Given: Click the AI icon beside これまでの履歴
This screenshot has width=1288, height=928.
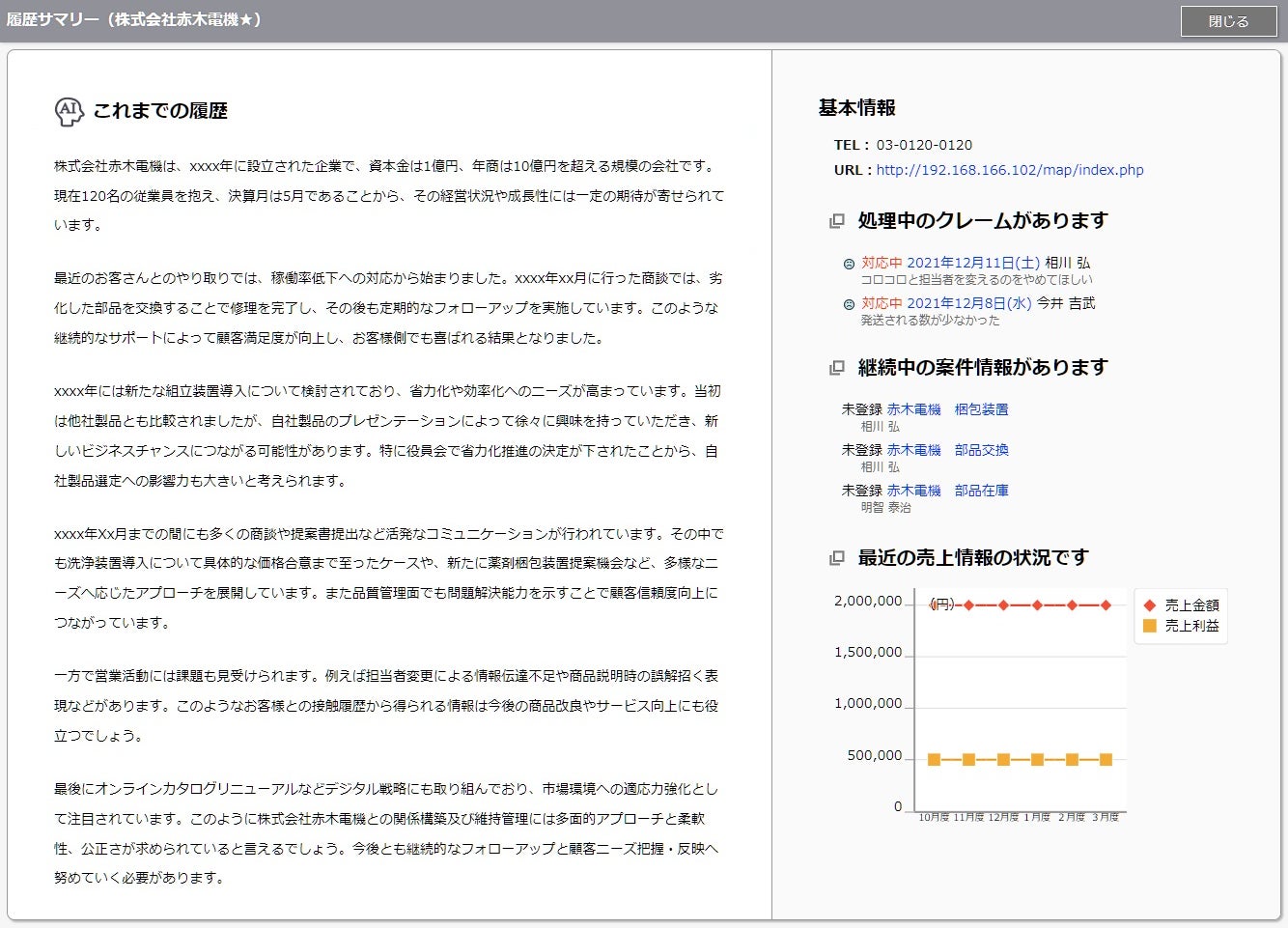Looking at the screenshot, I should 69,111.
